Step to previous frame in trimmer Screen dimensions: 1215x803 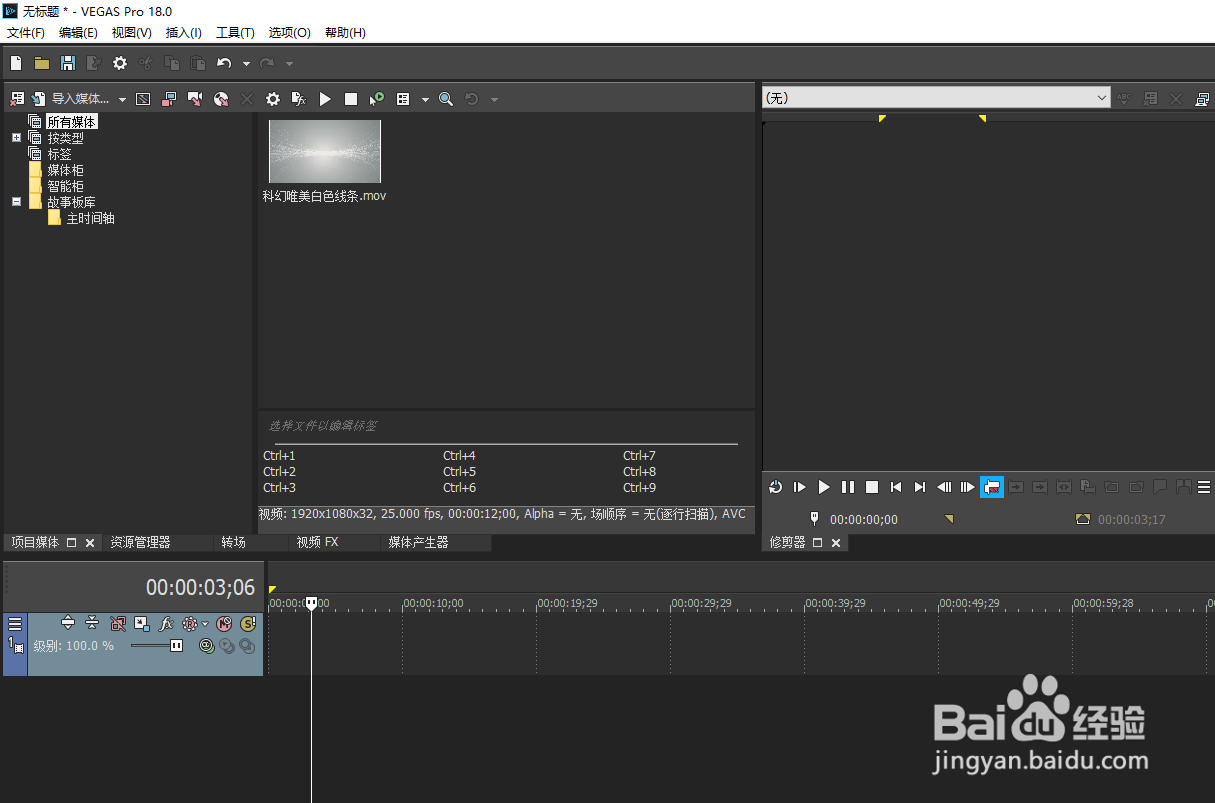point(944,487)
